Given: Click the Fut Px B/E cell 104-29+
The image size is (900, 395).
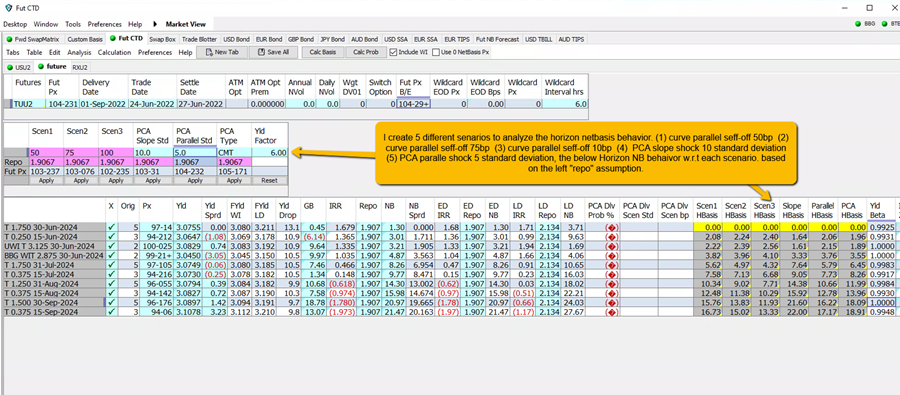Looking at the screenshot, I should (413, 104).
